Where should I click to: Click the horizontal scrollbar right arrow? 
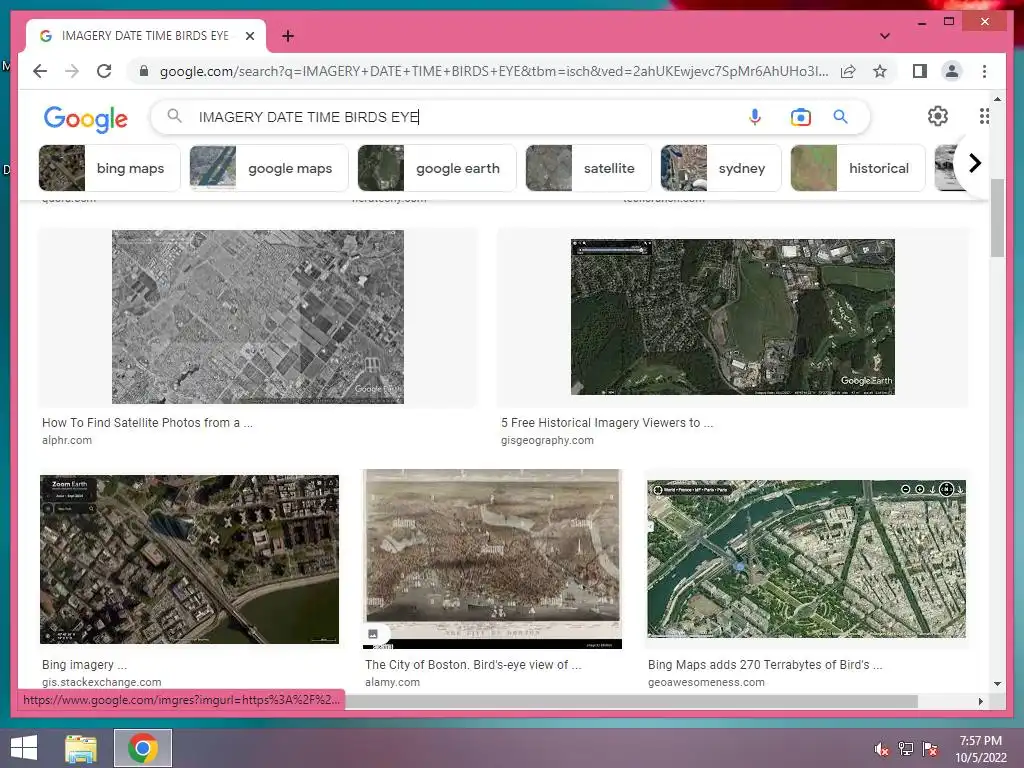pyautogui.click(x=980, y=701)
